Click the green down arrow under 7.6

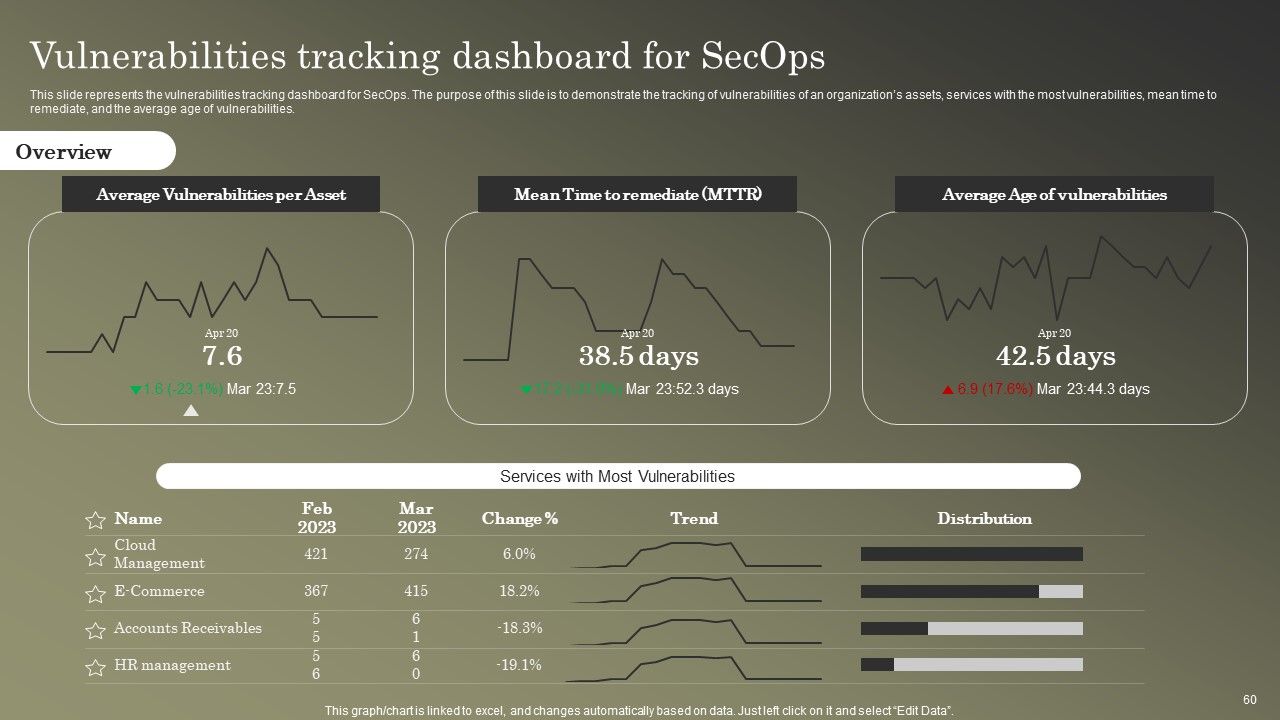pos(136,390)
